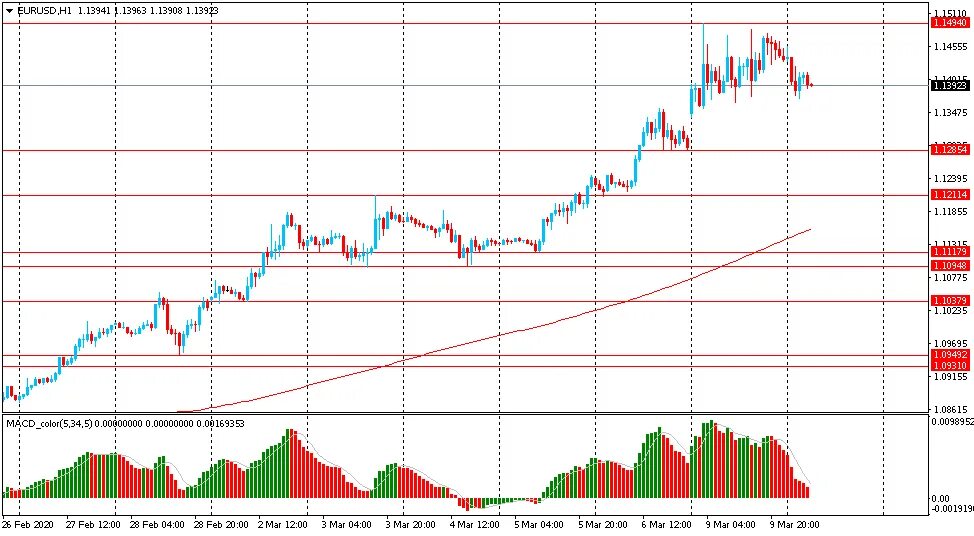Image resolution: width=974 pixels, height=536 pixels.
Task: Click the 28 Feb 20:00 time label
Action: pyautogui.click(x=221, y=525)
